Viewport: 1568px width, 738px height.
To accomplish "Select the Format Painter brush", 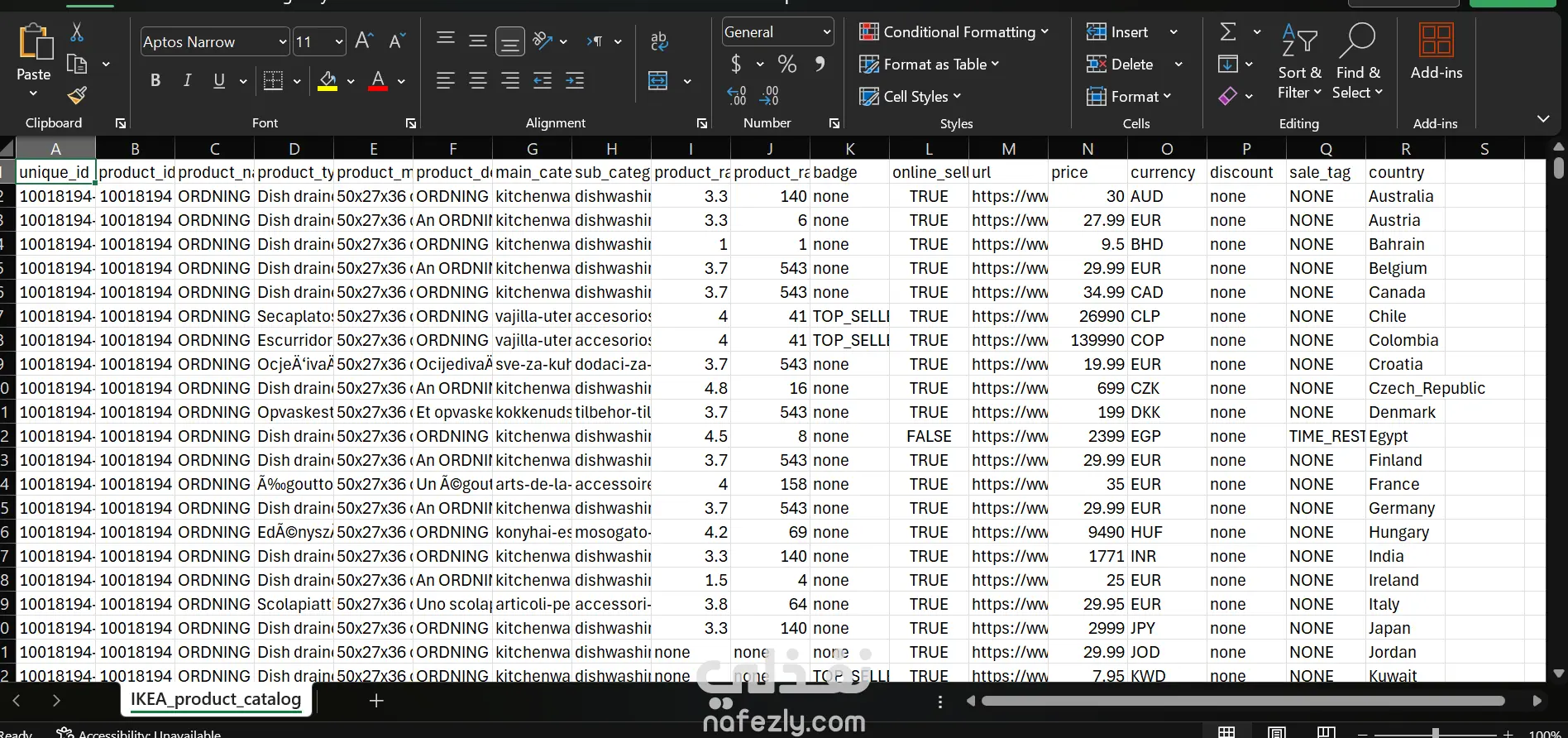I will tap(77, 95).
